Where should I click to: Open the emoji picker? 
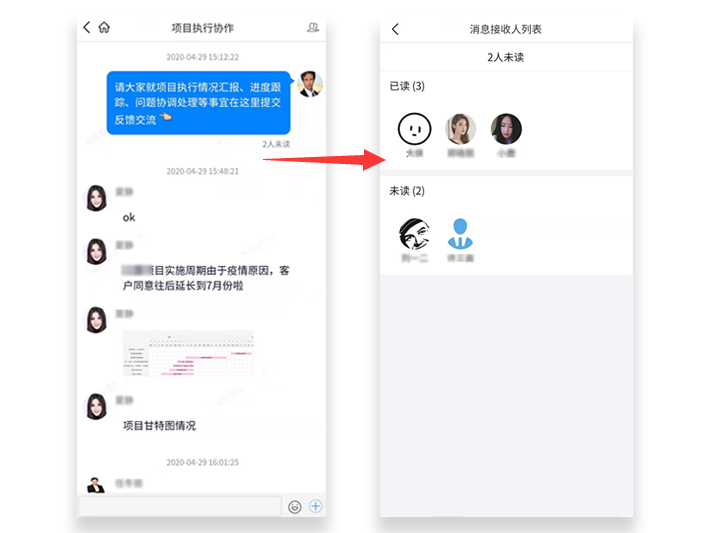click(x=295, y=507)
